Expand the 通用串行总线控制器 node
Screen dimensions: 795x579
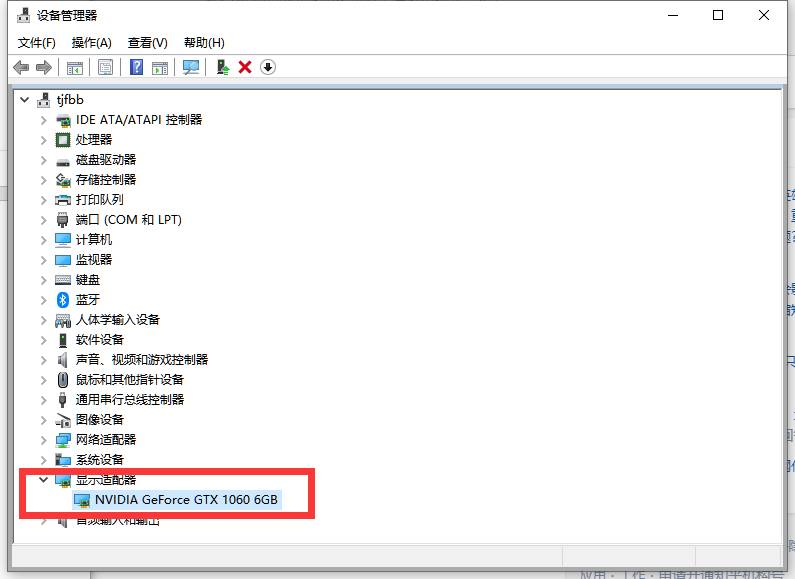pyautogui.click(x=44, y=400)
